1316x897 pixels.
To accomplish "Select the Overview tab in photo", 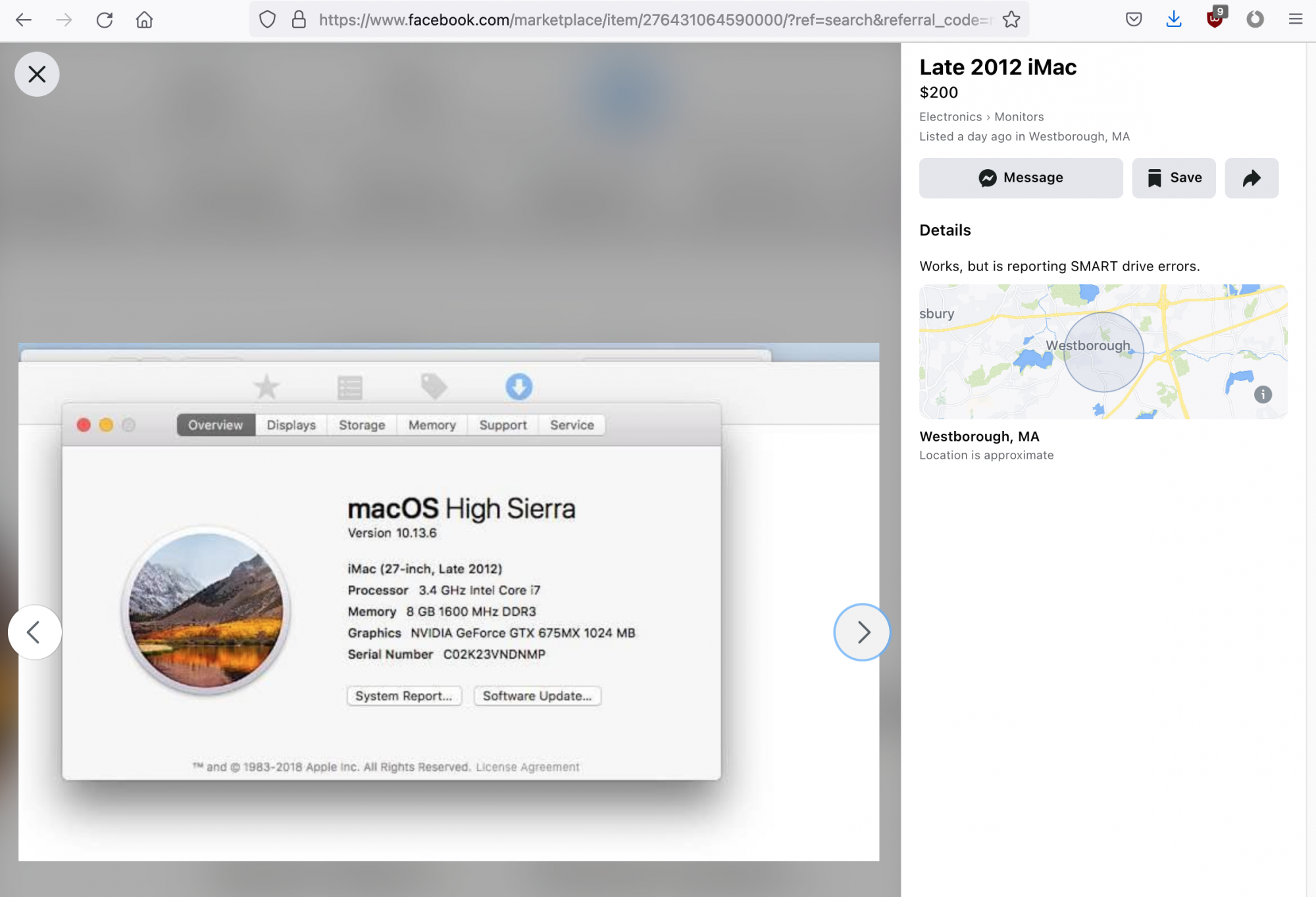I will coord(215,425).
